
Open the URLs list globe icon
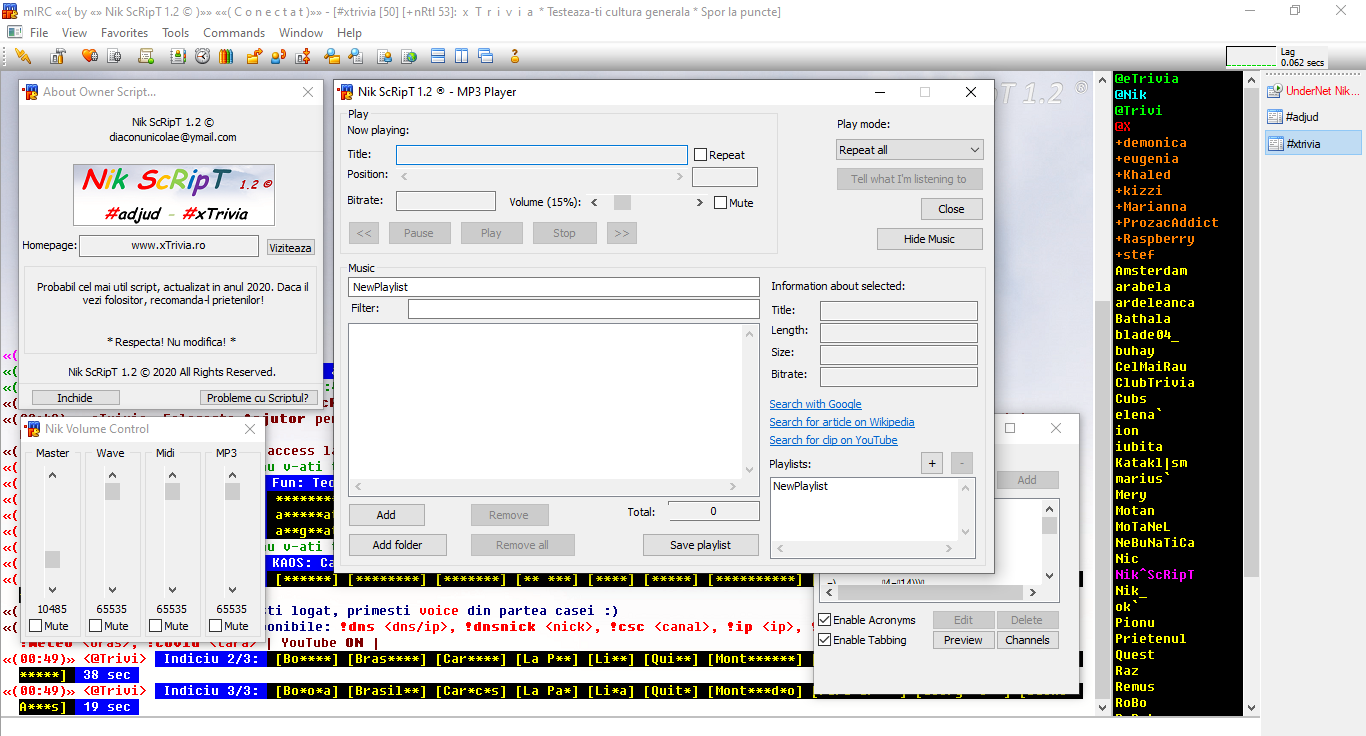pyautogui.click(x=409, y=56)
